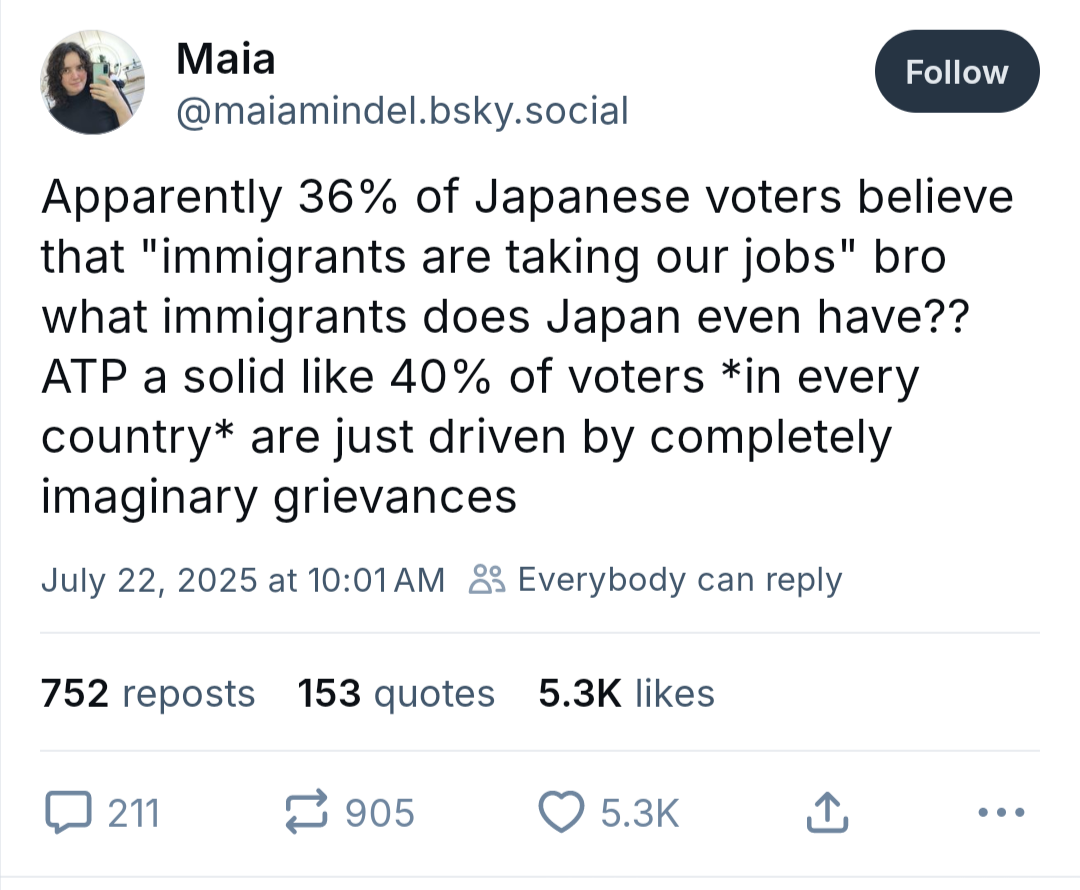View the 752 reposts list

pos(148,693)
